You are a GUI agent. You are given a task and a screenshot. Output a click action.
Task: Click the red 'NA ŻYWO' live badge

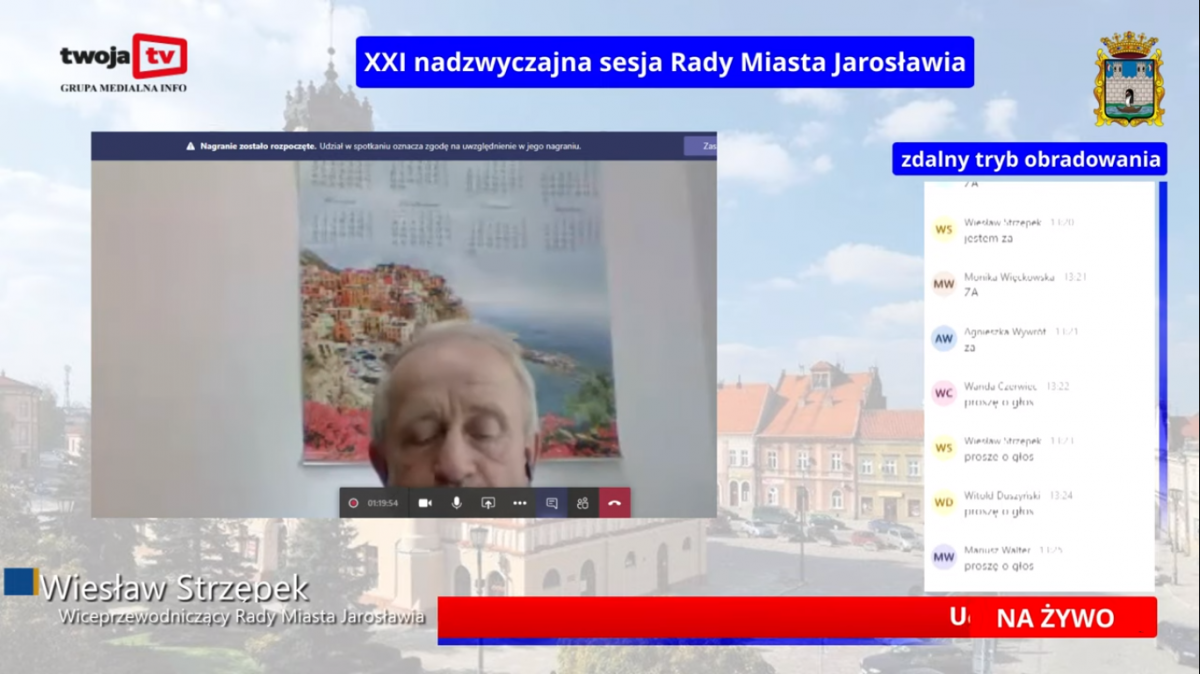pyautogui.click(x=1055, y=618)
